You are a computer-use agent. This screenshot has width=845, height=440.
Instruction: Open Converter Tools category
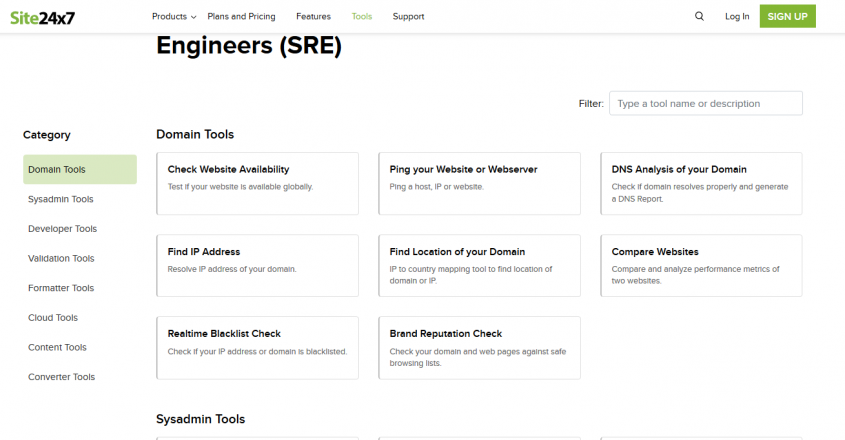click(x=62, y=377)
